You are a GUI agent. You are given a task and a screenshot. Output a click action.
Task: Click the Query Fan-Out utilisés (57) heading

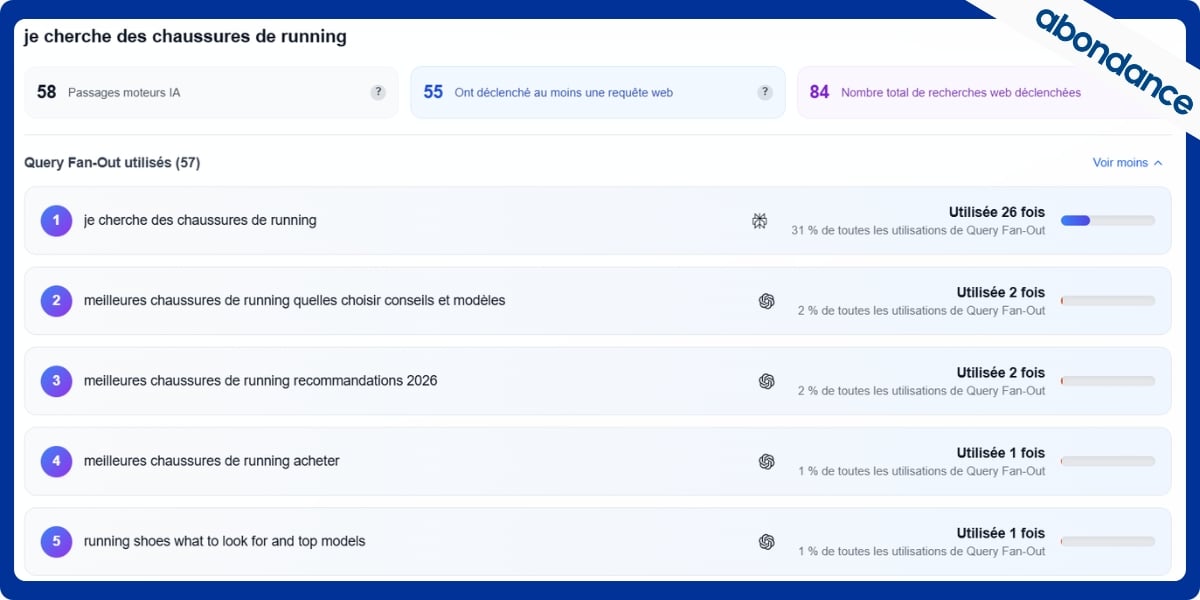coord(112,163)
